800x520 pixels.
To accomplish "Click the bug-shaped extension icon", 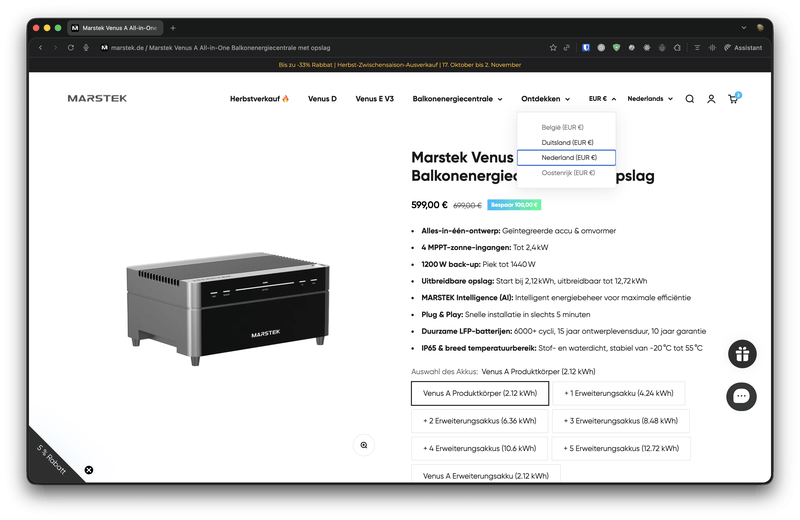I will coord(662,47).
